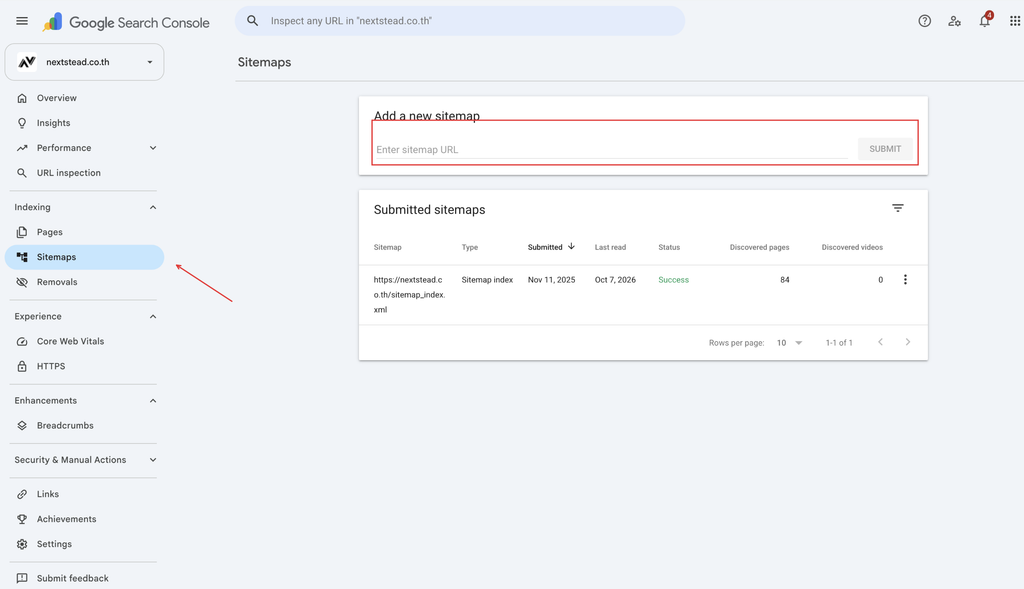Viewport: 1024px width, 589px height.
Task: Click the Breadcrumbs layers icon
Action: pos(22,426)
